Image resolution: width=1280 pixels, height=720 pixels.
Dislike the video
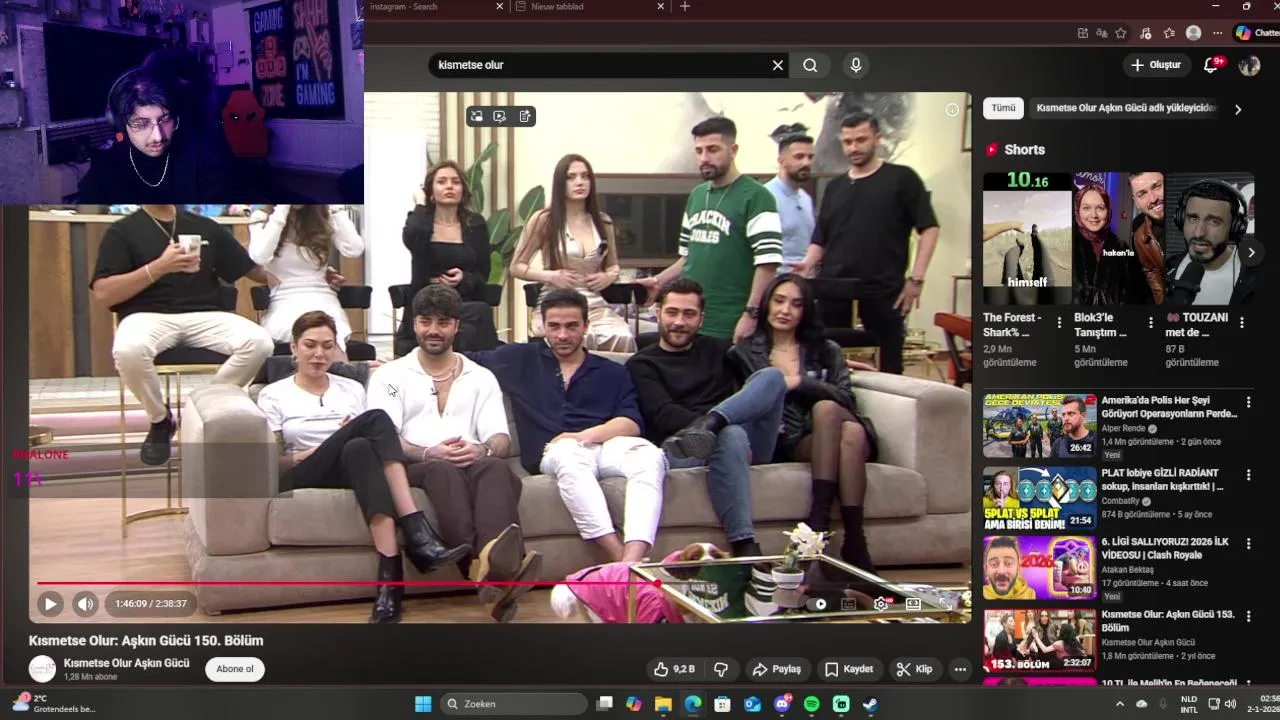[x=720, y=669]
